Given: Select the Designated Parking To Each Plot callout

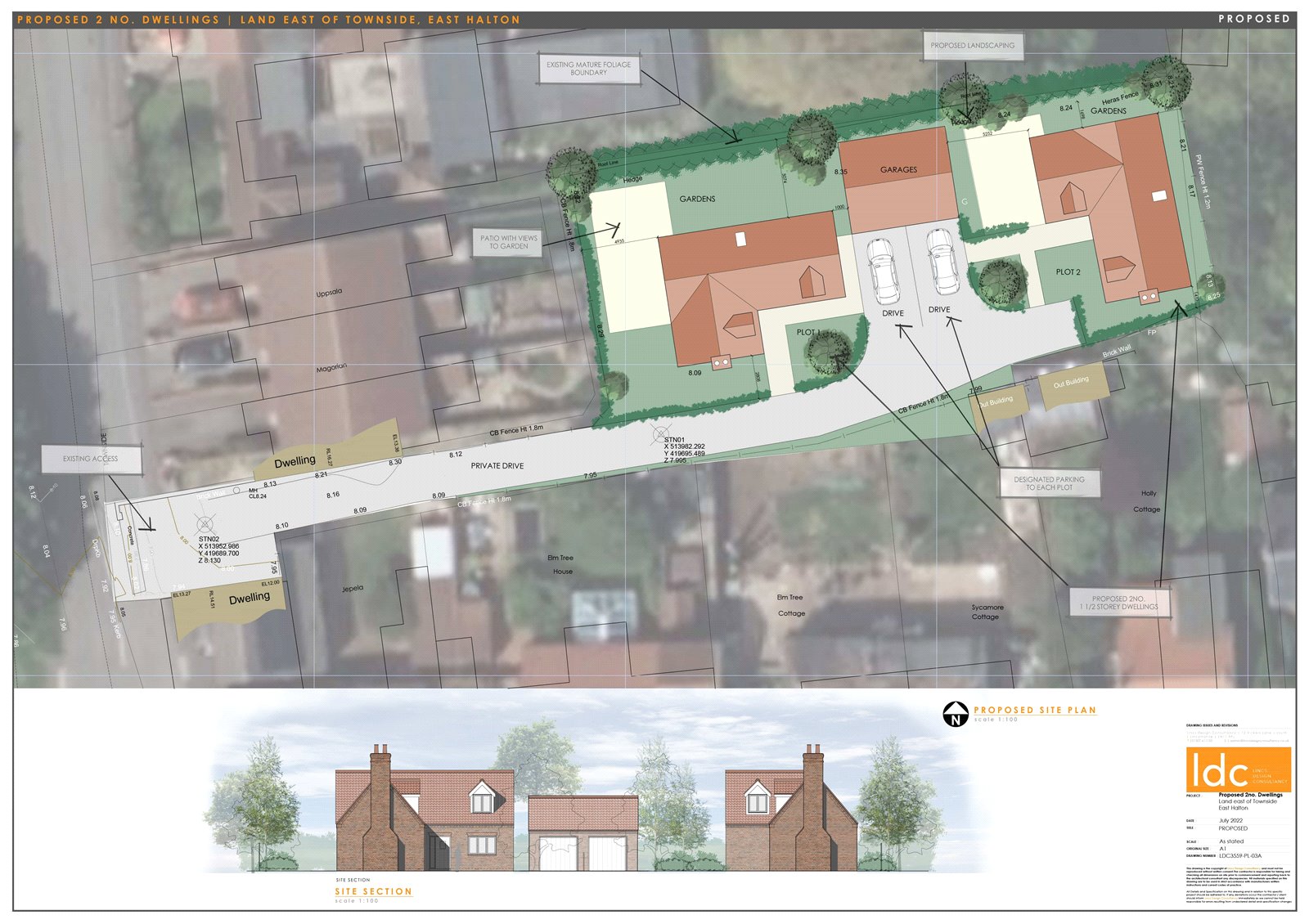Looking at the screenshot, I should (x=1049, y=483).
